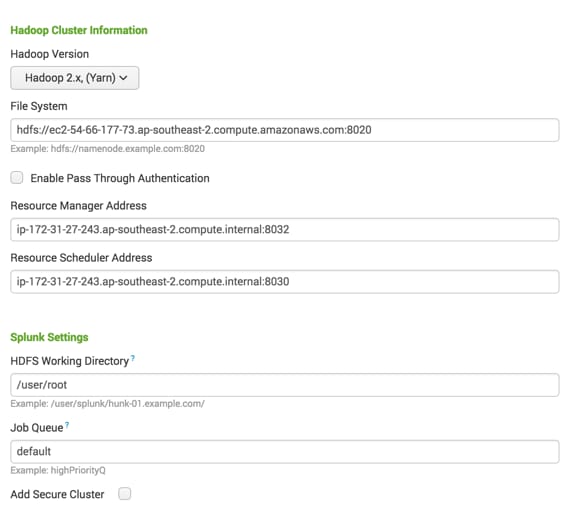Click the question mark next to HDFS Working Directory
Image resolution: width=568 pixels, height=525 pixels.
coord(133,358)
